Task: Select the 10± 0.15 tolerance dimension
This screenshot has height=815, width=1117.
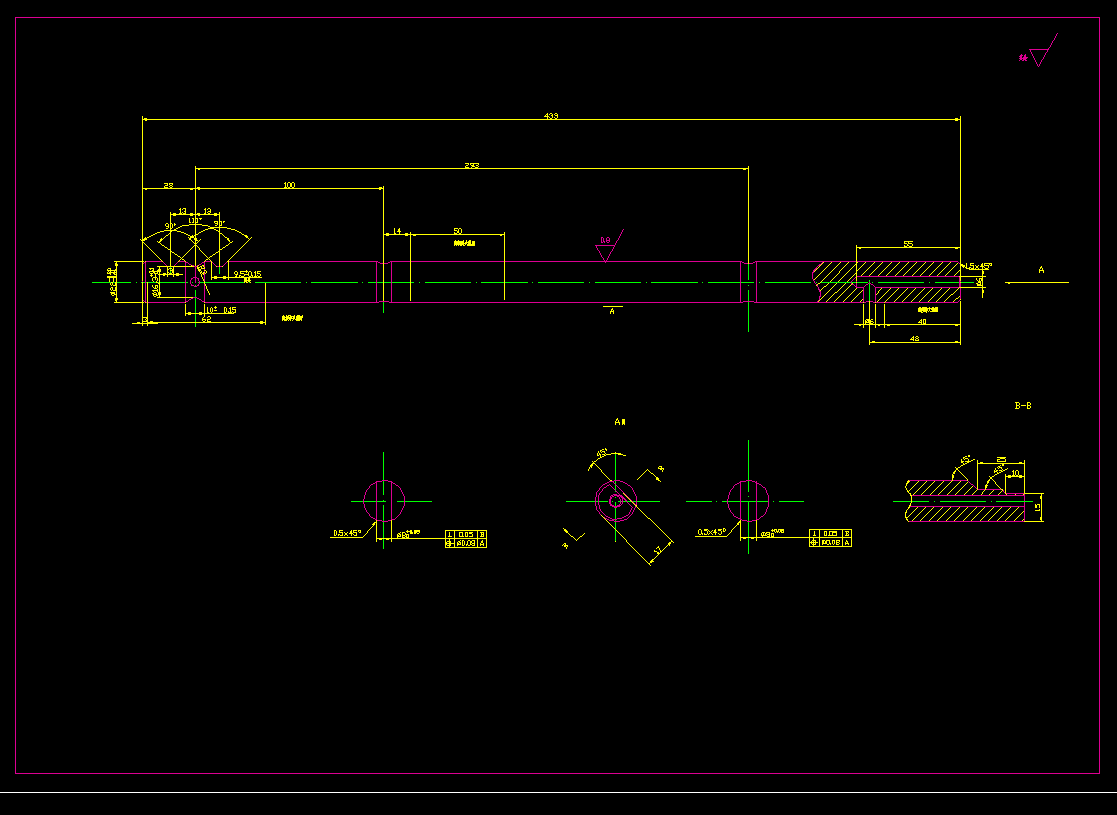Action: tap(221, 310)
